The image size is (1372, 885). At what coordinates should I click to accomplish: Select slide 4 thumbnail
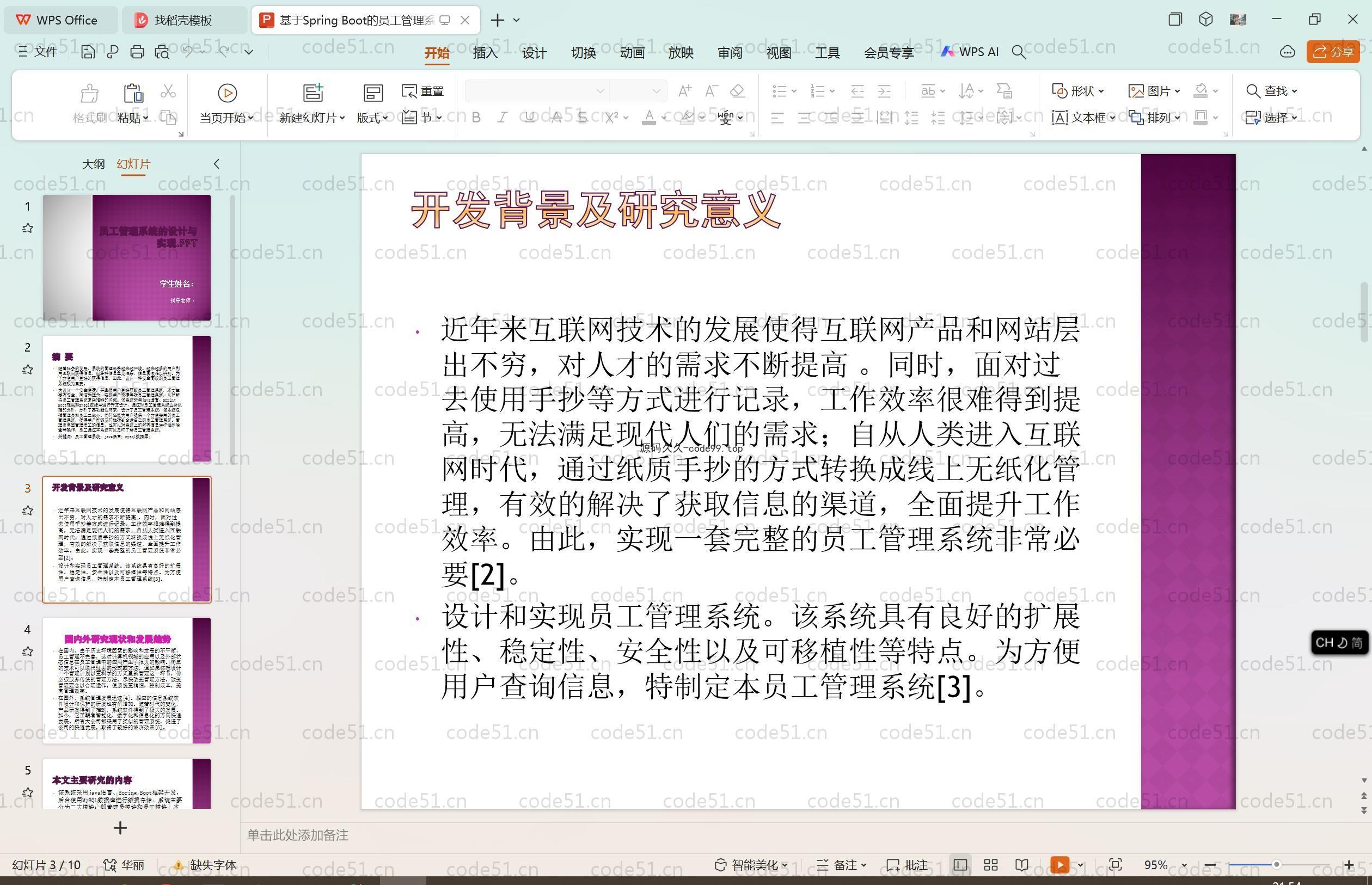tap(127, 680)
